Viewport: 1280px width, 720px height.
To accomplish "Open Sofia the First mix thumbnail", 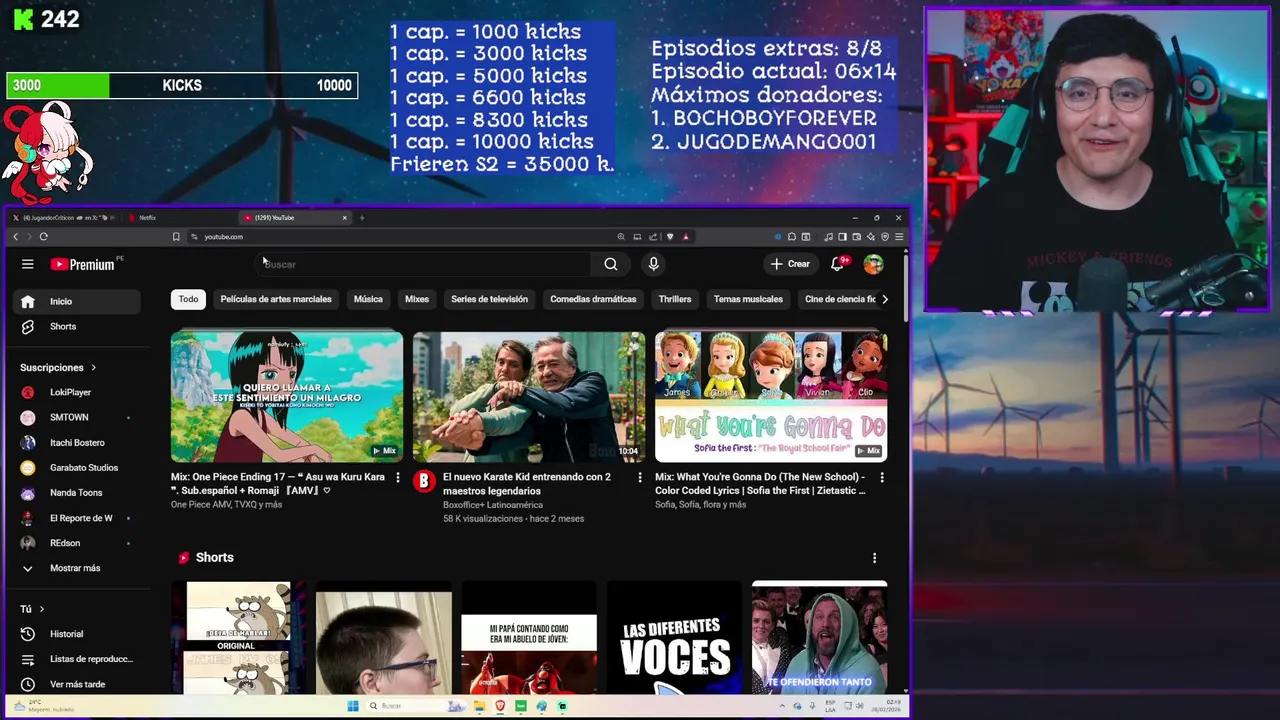I will [771, 397].
